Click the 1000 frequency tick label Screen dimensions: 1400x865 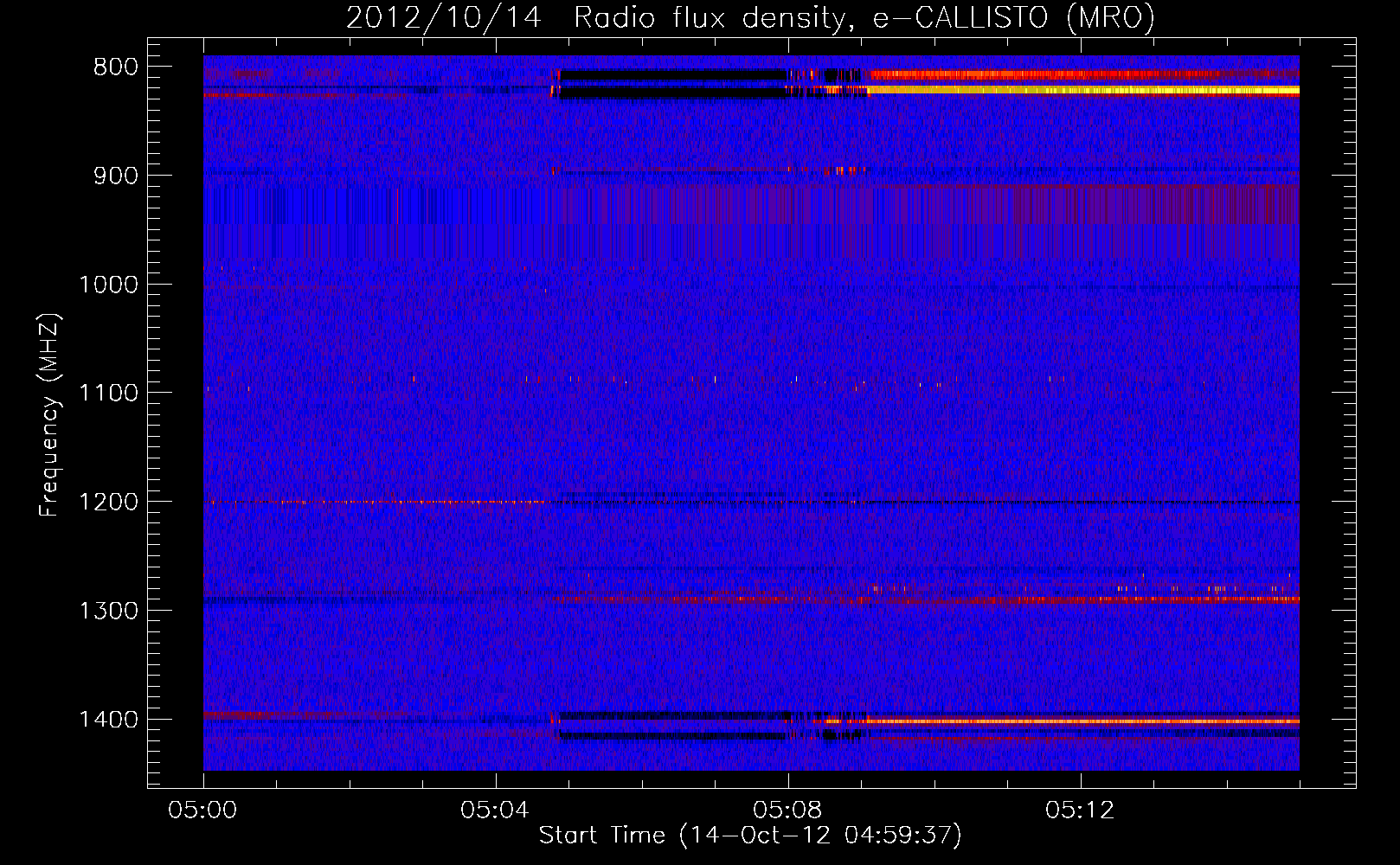108,285
